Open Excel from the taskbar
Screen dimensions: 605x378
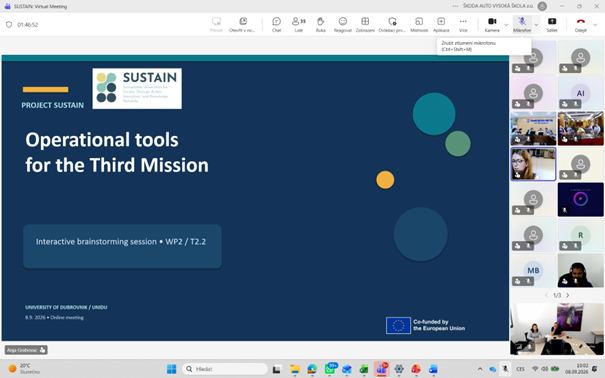click(x=364, y=369)
